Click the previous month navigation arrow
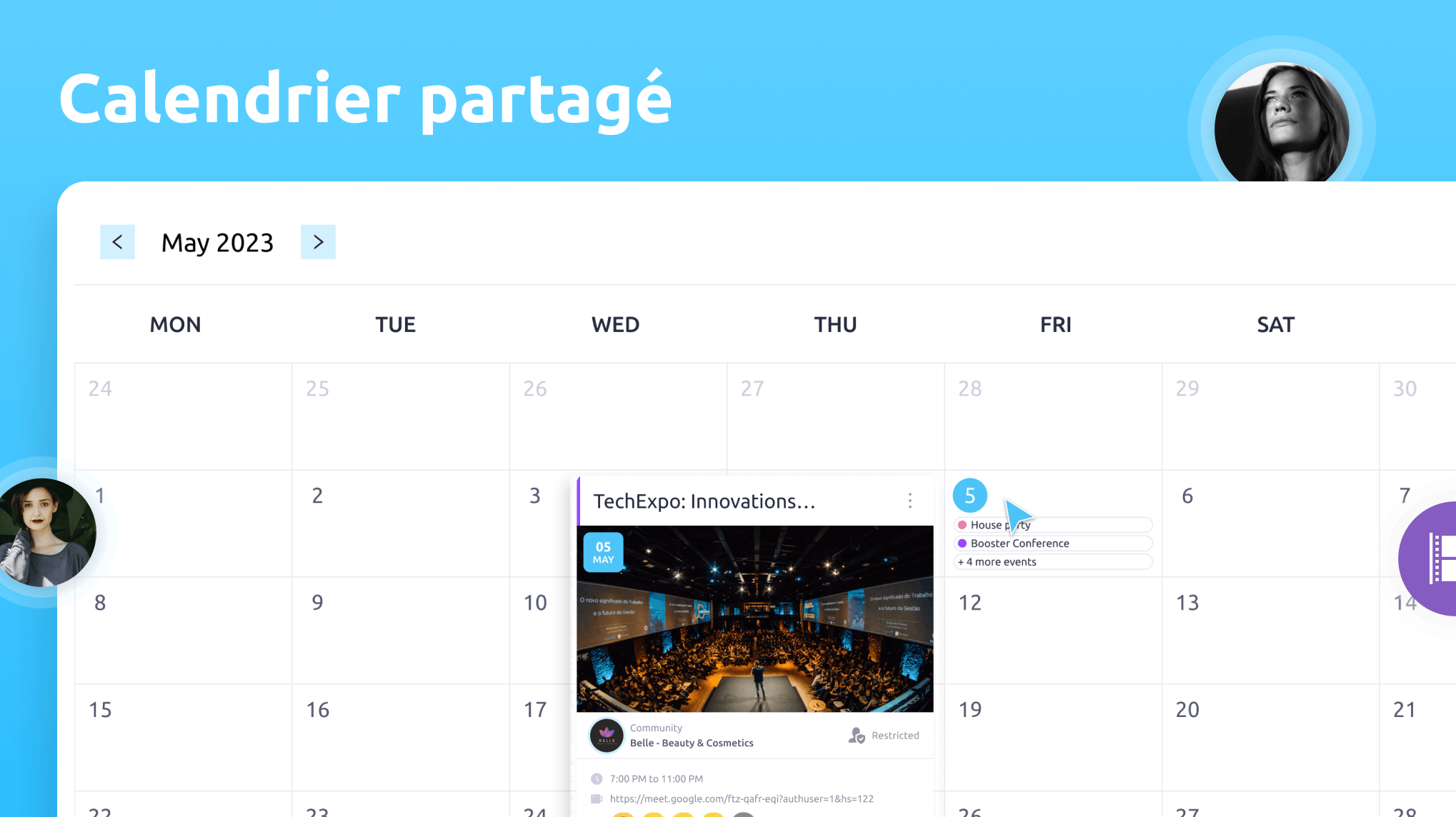This screenshot has height=817, width=1456. pos(116,241)
